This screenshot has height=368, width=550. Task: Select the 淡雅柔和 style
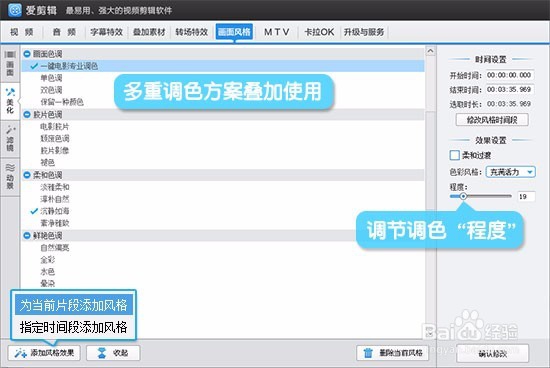coord(55,187)
